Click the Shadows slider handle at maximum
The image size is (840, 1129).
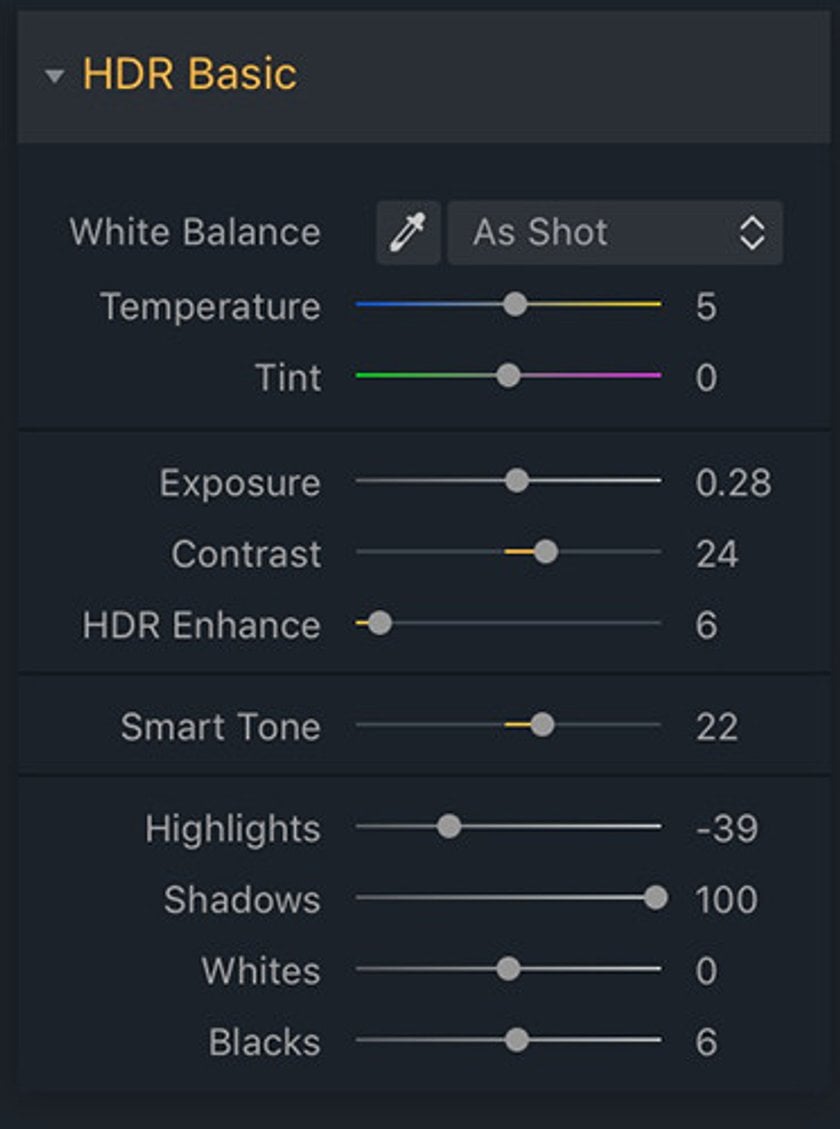point(655,897)
